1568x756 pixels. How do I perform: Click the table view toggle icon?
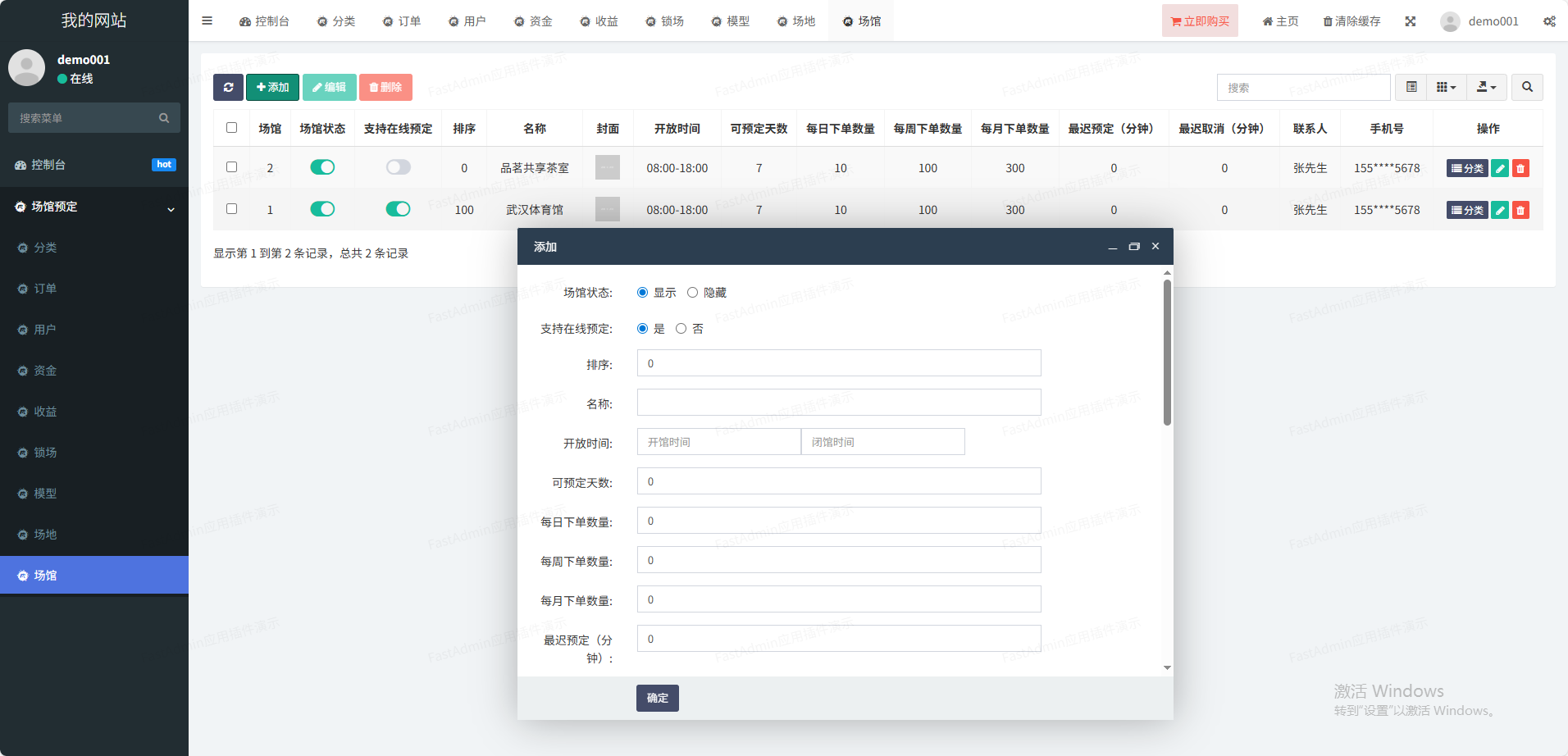[1411, 87]
